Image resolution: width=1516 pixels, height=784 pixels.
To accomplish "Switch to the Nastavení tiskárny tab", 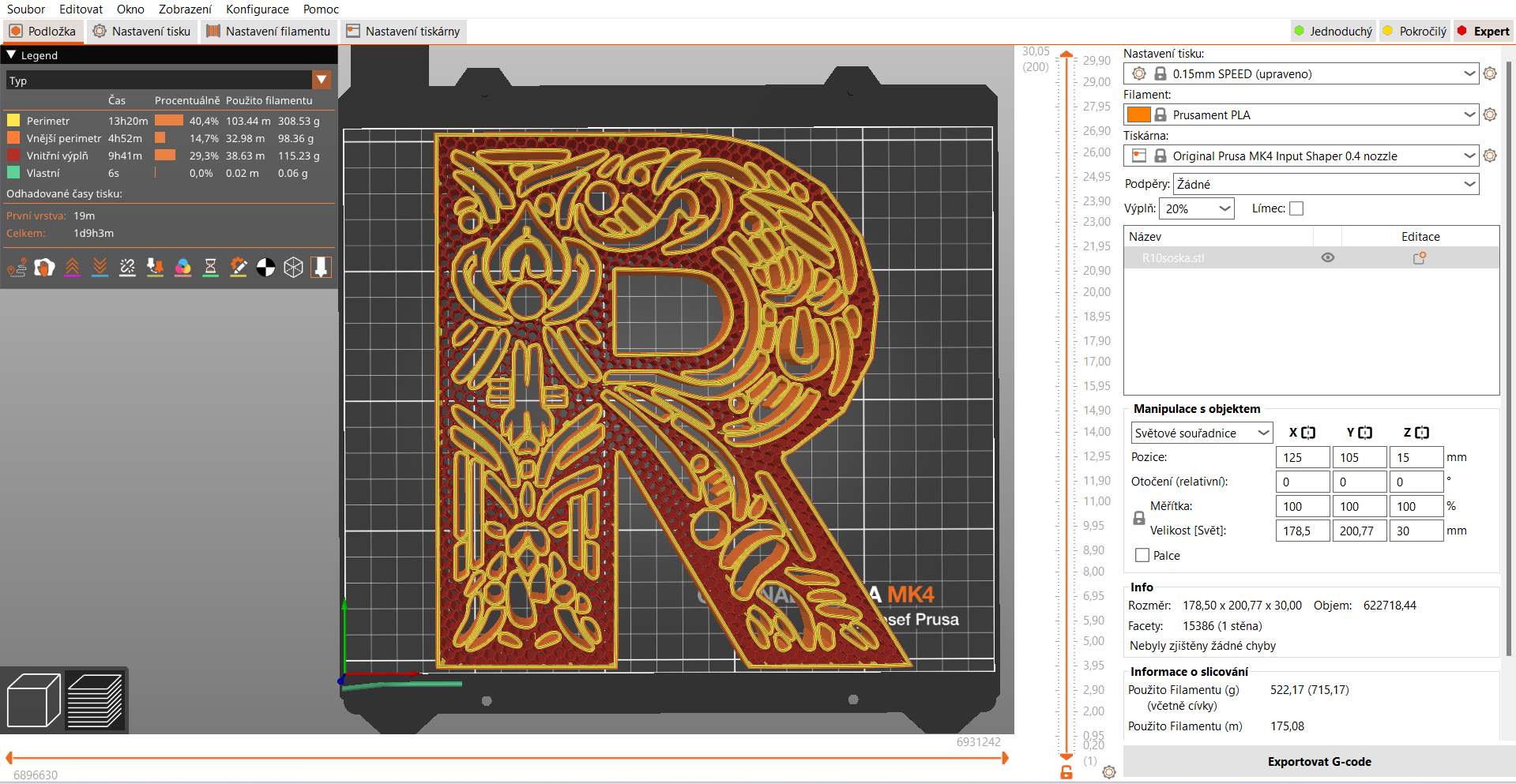I will tap(404, 32).
